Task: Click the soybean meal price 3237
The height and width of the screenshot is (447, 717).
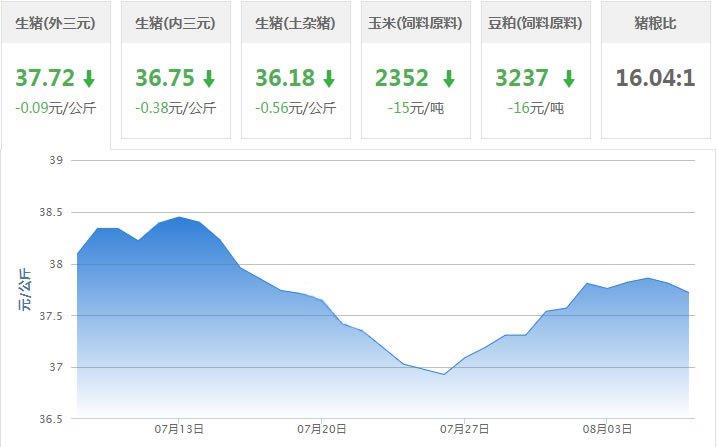Action: (x=522, y=78)
